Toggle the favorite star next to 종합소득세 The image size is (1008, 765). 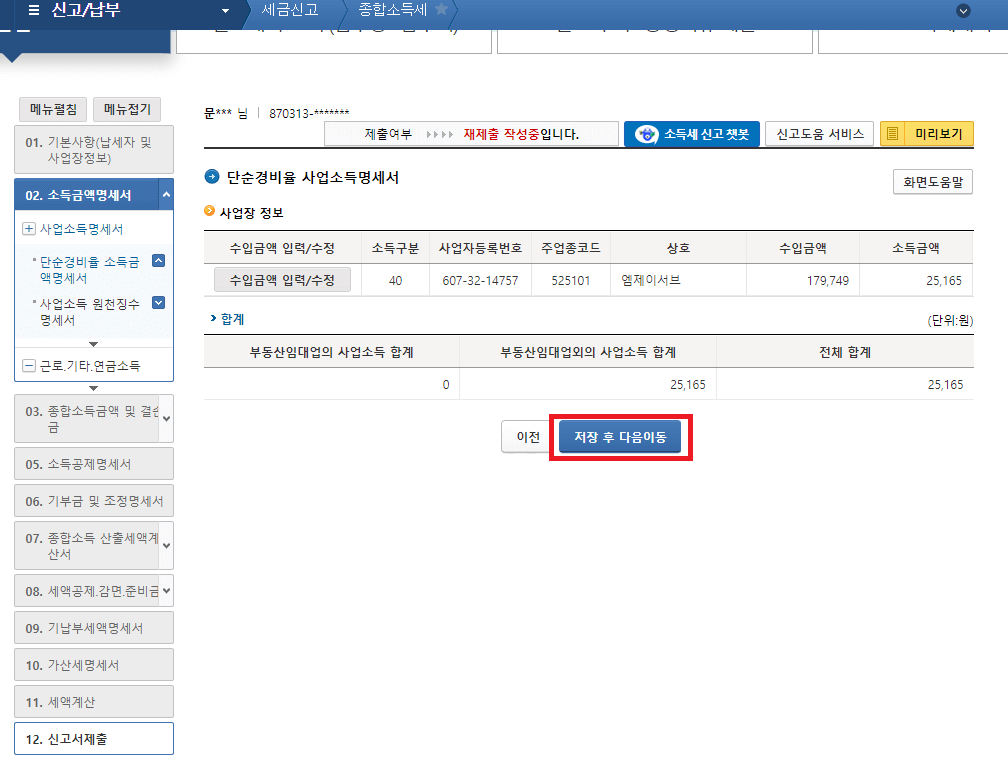[x=441, y=9]
